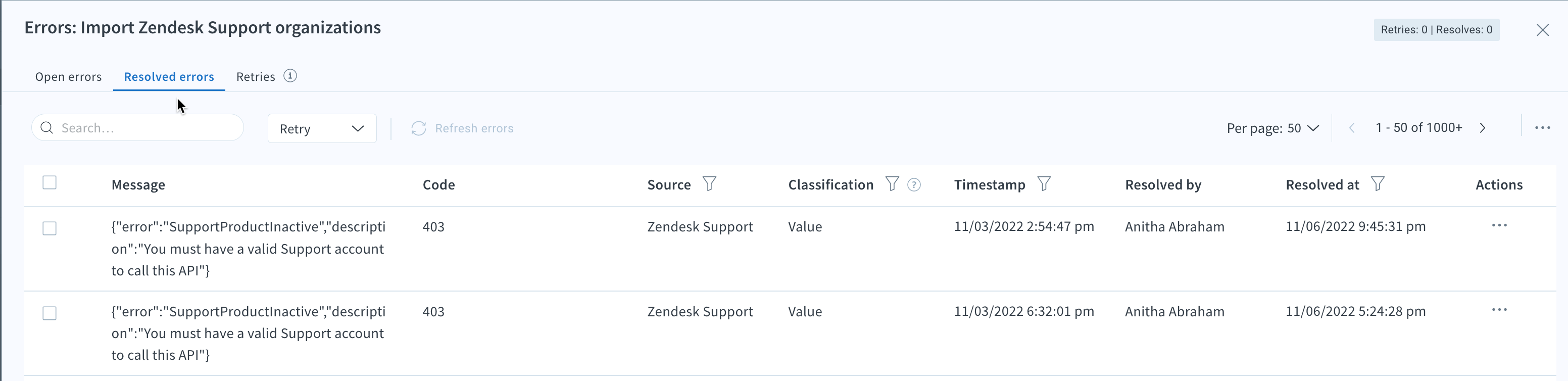This screenshot has width=1568, height=381.
Task: Click the Retries info icon
Action: point(290,76)
